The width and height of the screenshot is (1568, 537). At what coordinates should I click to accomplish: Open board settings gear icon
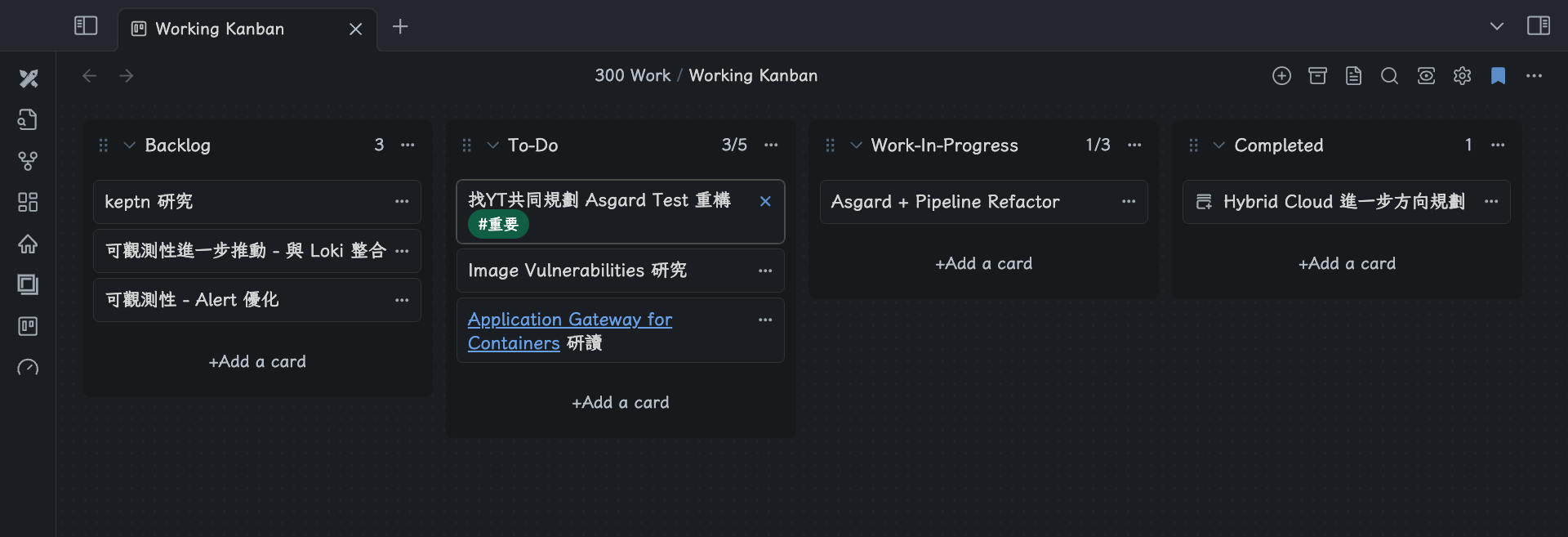(1462, 76)
